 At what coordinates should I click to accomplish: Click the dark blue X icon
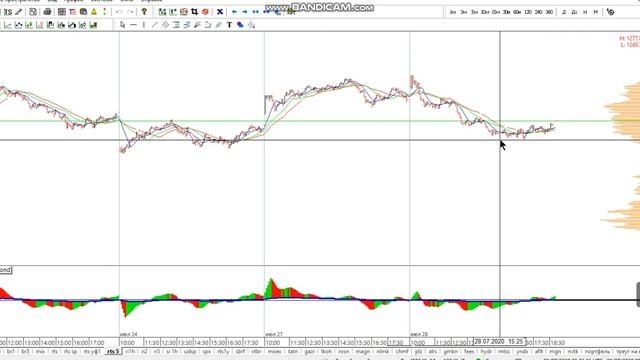220,12
